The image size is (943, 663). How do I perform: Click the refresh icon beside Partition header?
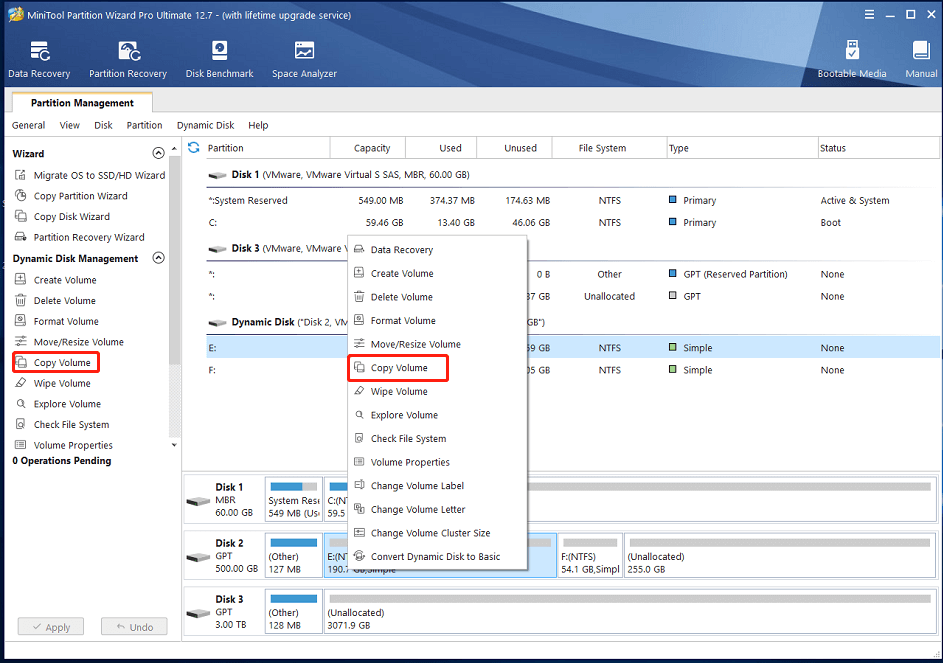194,147
